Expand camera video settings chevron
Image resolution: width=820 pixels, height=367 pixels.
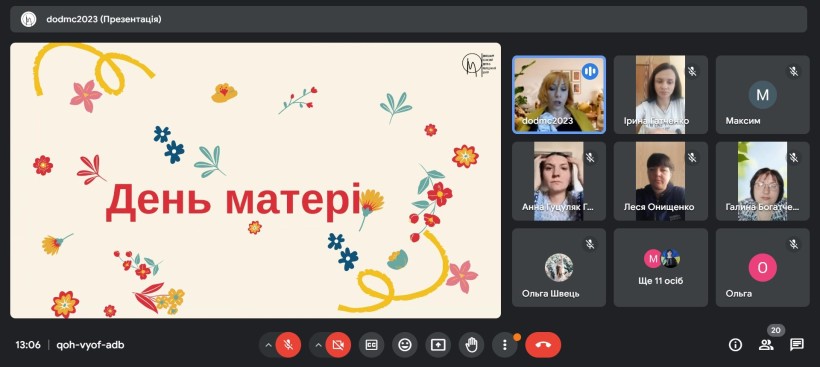[318, 345]
